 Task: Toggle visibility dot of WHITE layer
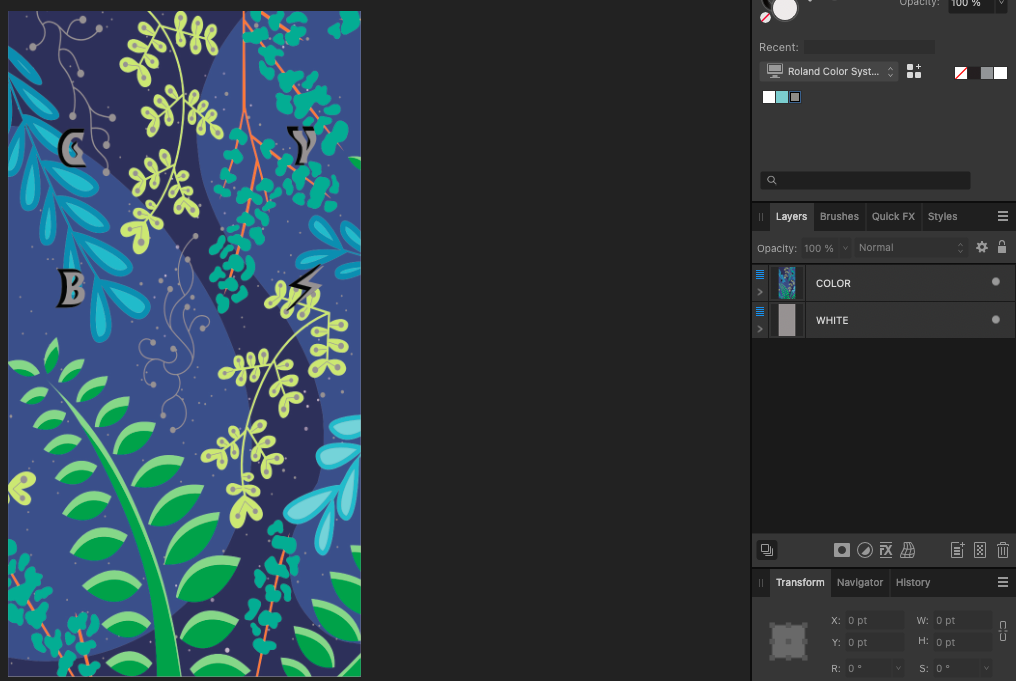click(x=995, y=319)
